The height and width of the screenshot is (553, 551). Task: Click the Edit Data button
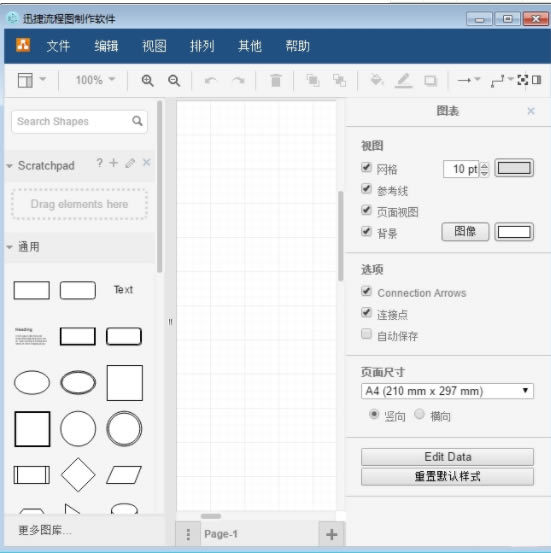[x=447, y=457]
